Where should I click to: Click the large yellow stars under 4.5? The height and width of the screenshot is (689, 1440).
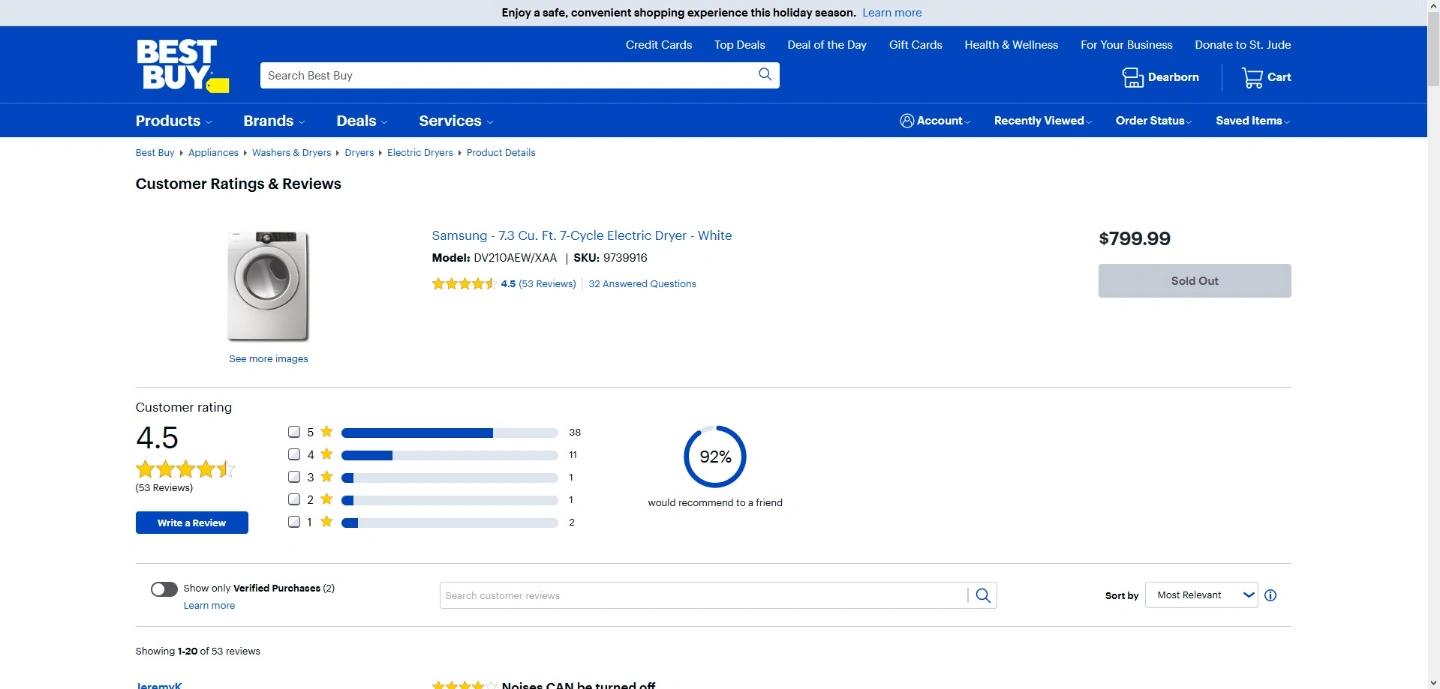point(185,469)
